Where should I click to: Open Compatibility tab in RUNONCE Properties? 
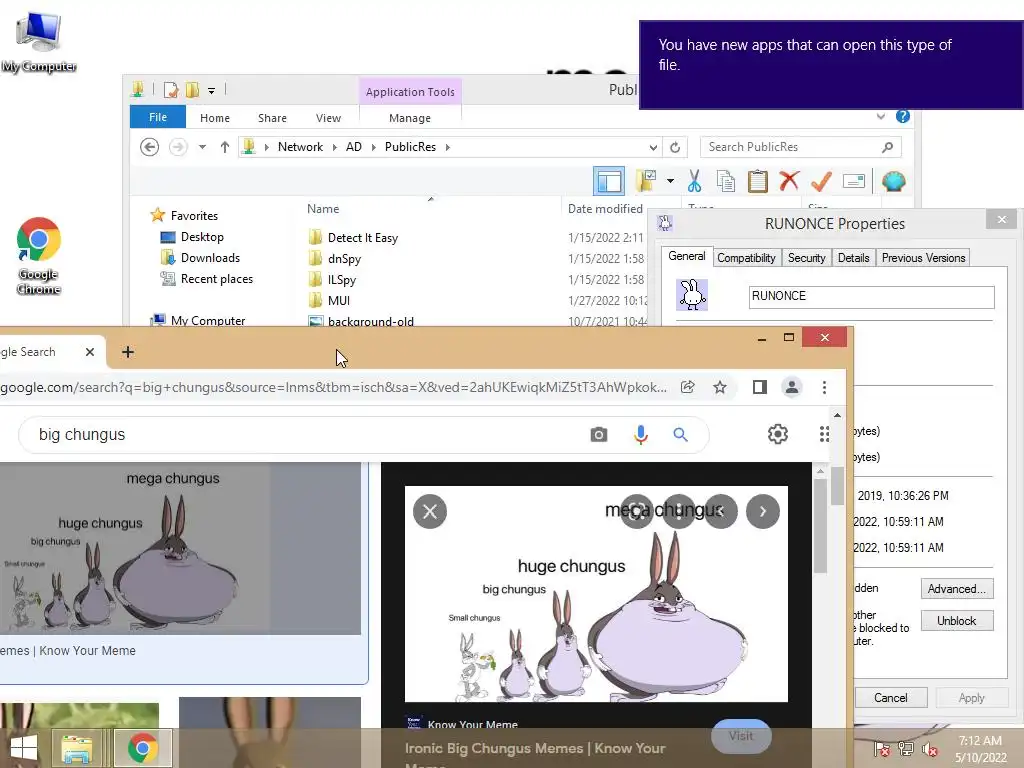pos(746,258)
